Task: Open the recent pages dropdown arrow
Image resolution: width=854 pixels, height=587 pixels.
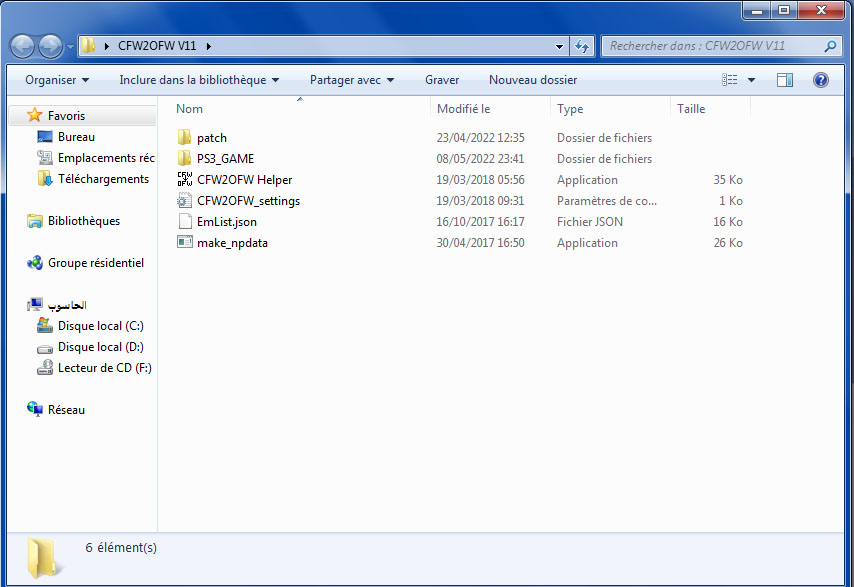Action: [71, 47]
